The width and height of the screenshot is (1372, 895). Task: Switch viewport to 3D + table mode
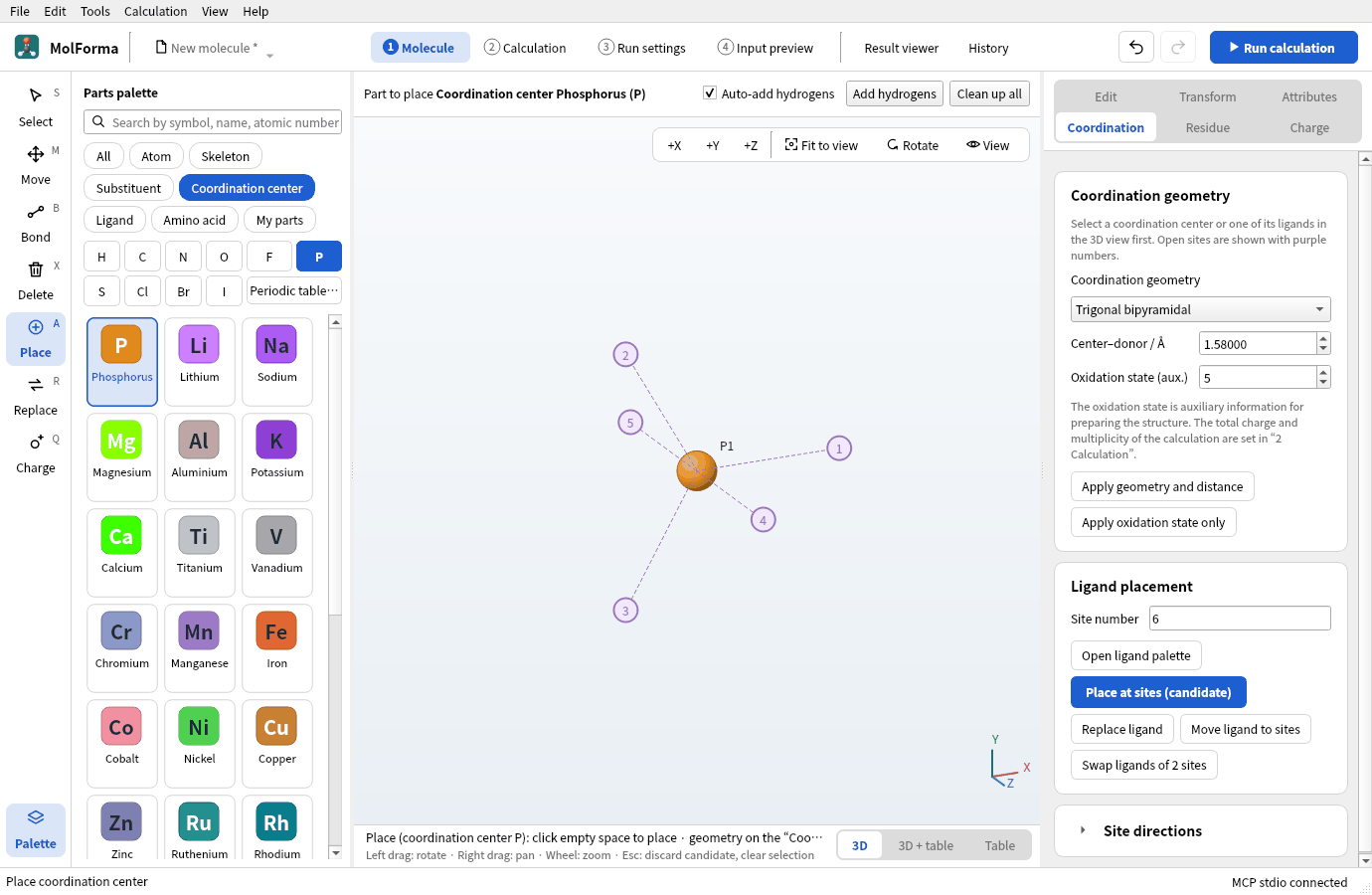coord(926,846)
